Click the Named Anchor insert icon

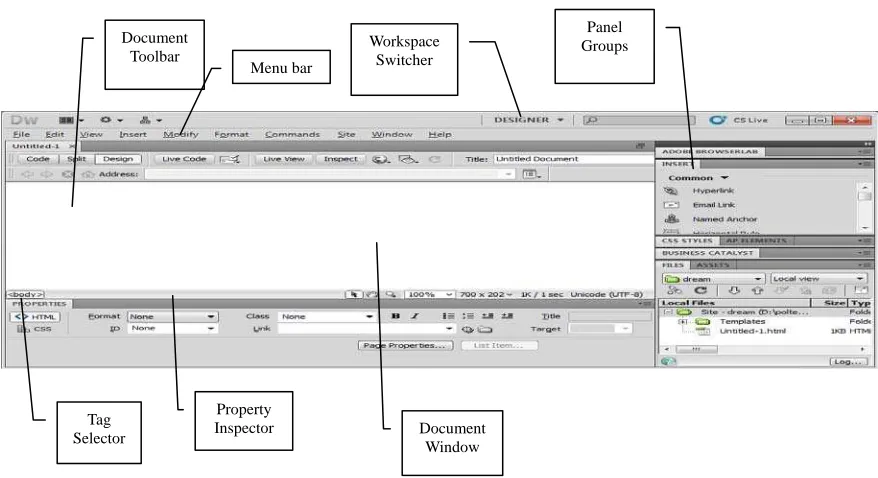(x=671, y=219)
